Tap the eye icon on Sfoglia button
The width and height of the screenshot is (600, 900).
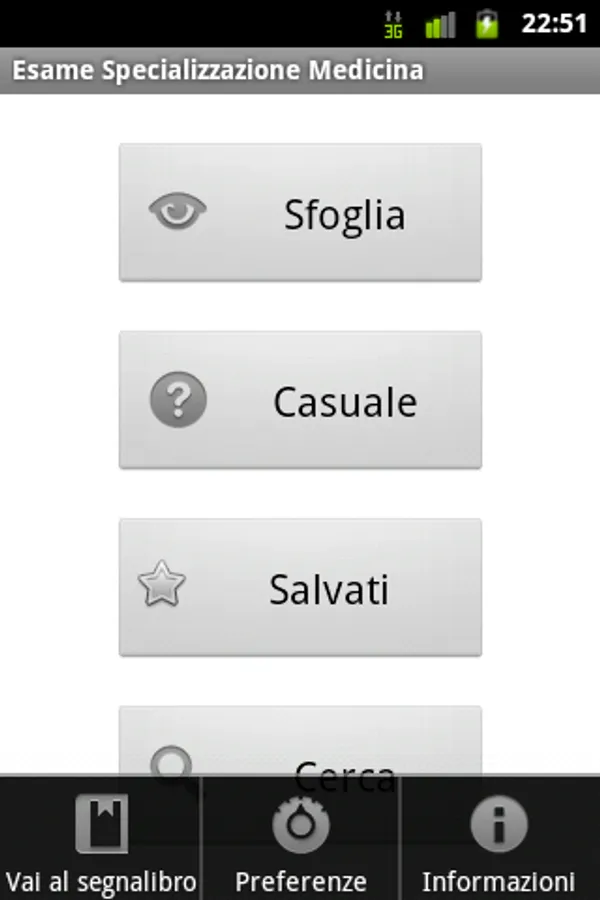click(x=178, y=211)
